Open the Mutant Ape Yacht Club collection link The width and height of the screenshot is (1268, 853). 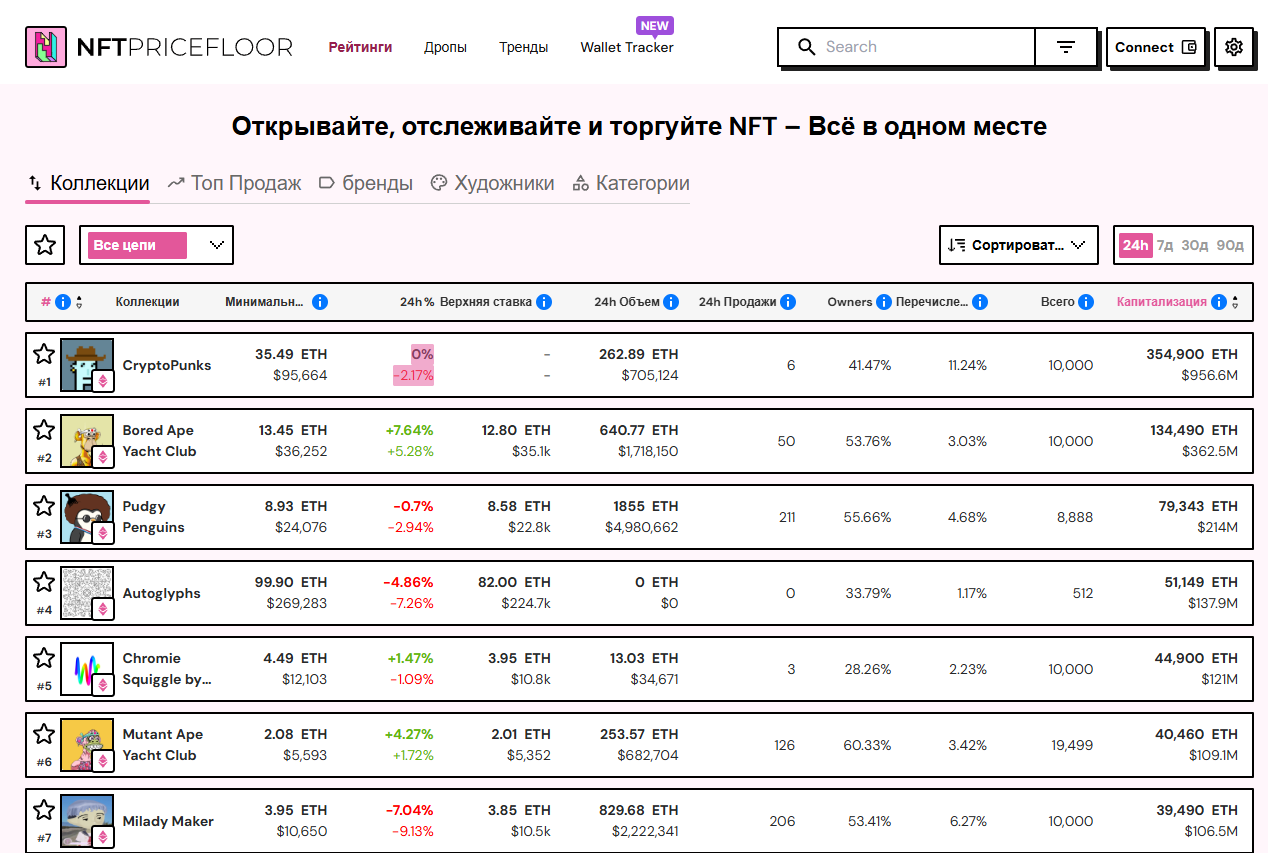point(162,745)
